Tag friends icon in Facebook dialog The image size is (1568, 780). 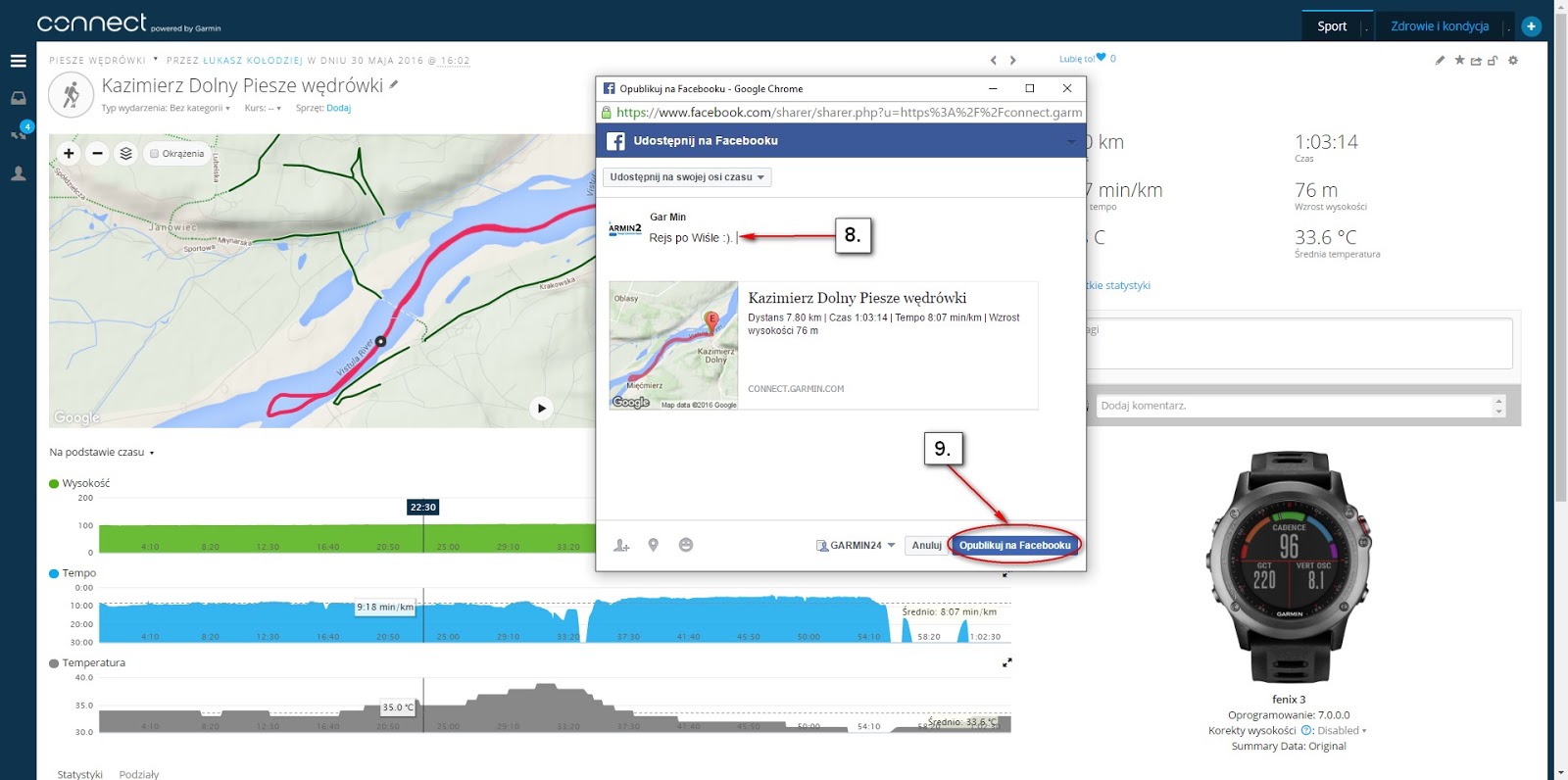pyautogui.click(x=621, y=545)
